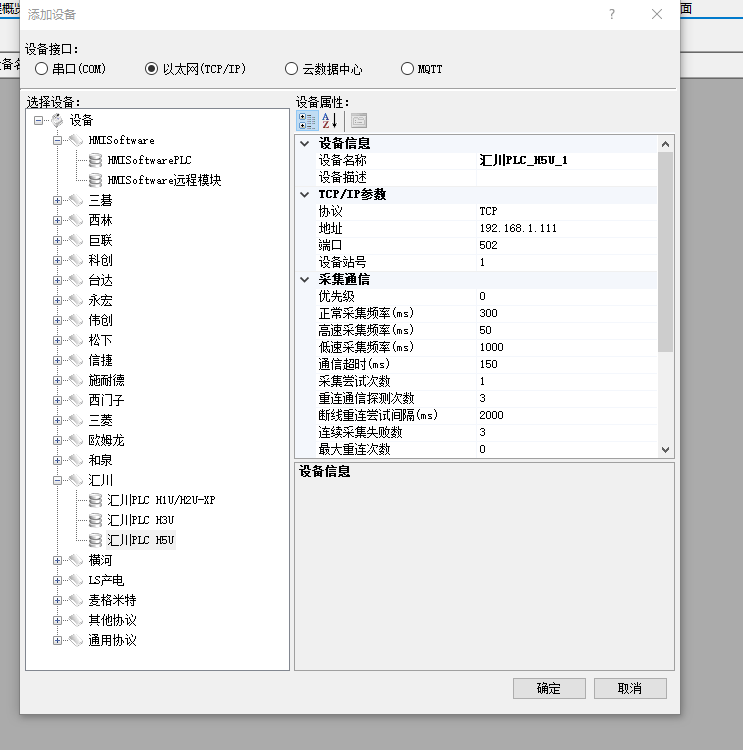
Task: Expand the 横河 tree node
Action: [57, 561]
